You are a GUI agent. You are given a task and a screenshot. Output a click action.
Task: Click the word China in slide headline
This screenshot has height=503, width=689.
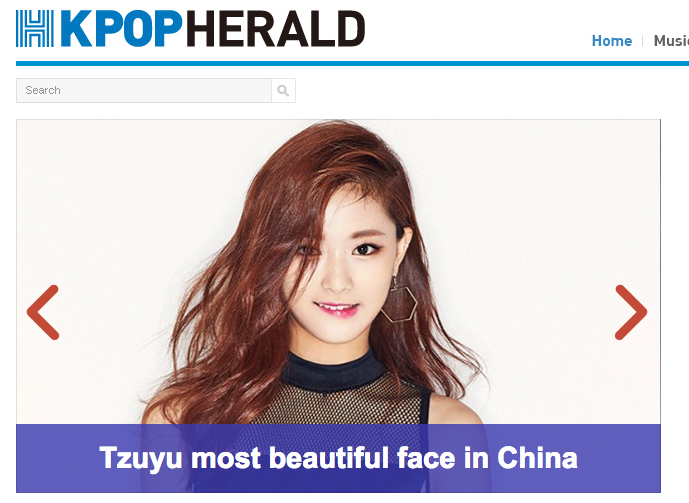[537, 458]
